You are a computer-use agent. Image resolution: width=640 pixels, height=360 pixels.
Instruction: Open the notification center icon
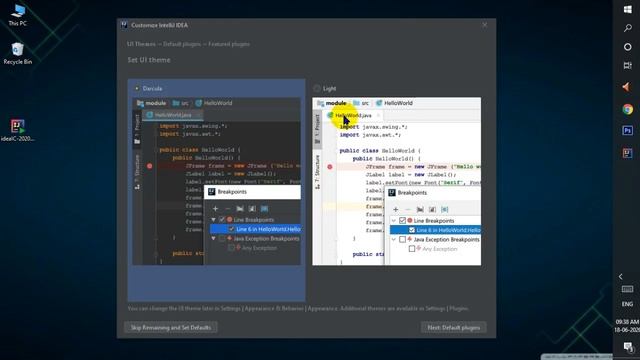(628, 347)
